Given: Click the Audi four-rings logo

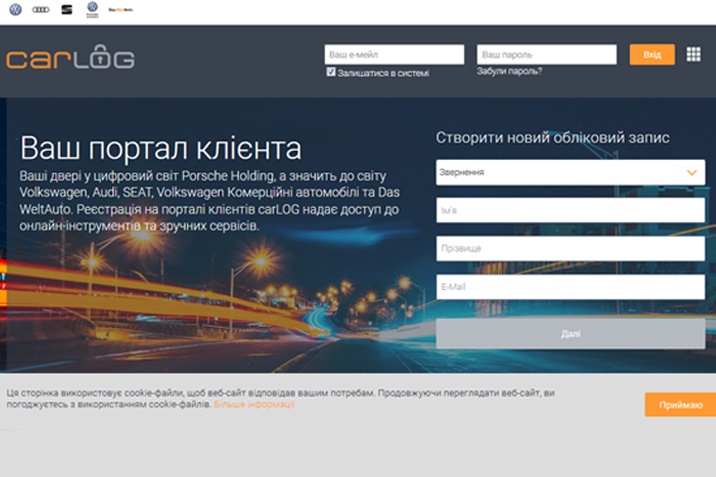Looking at the screenshot, I should pos(41,10).
